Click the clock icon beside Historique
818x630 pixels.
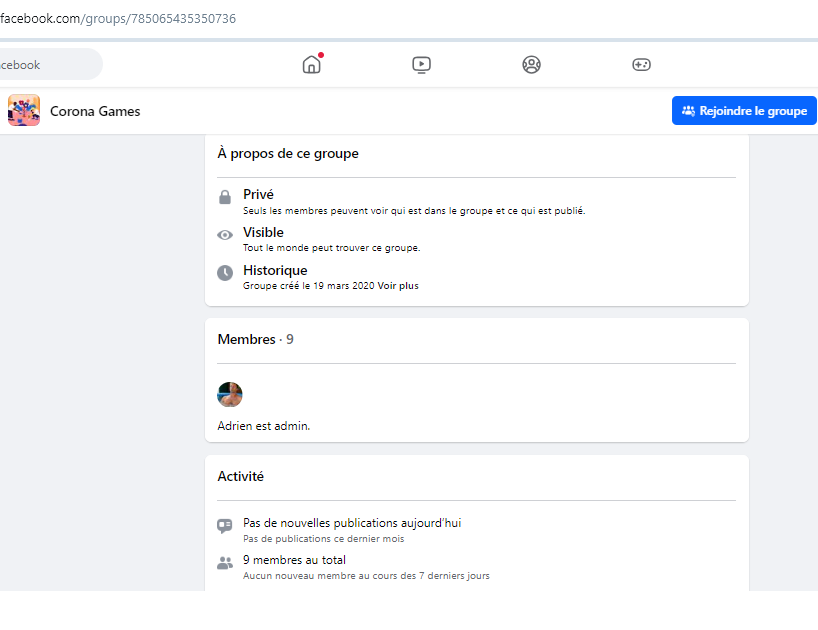(x=225, y=273)
